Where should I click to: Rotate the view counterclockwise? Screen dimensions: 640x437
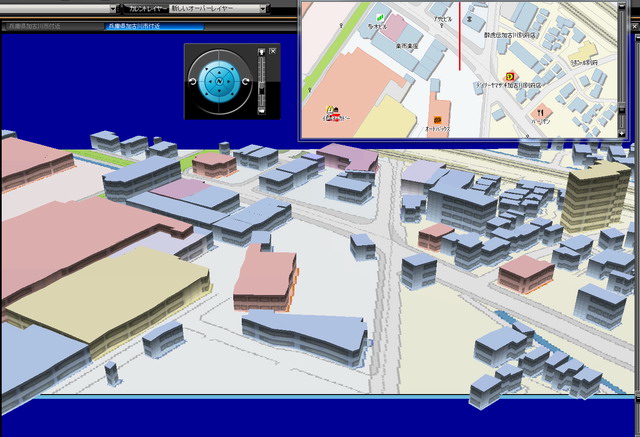193,82
